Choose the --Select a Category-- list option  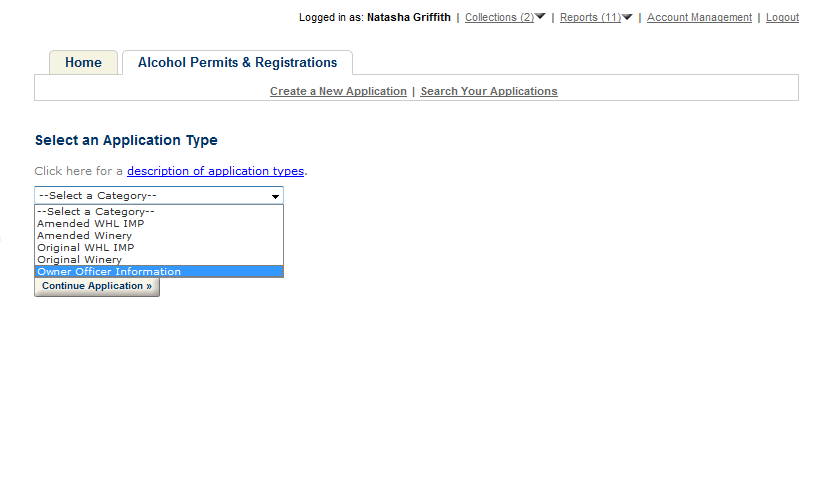pos(96,212)
